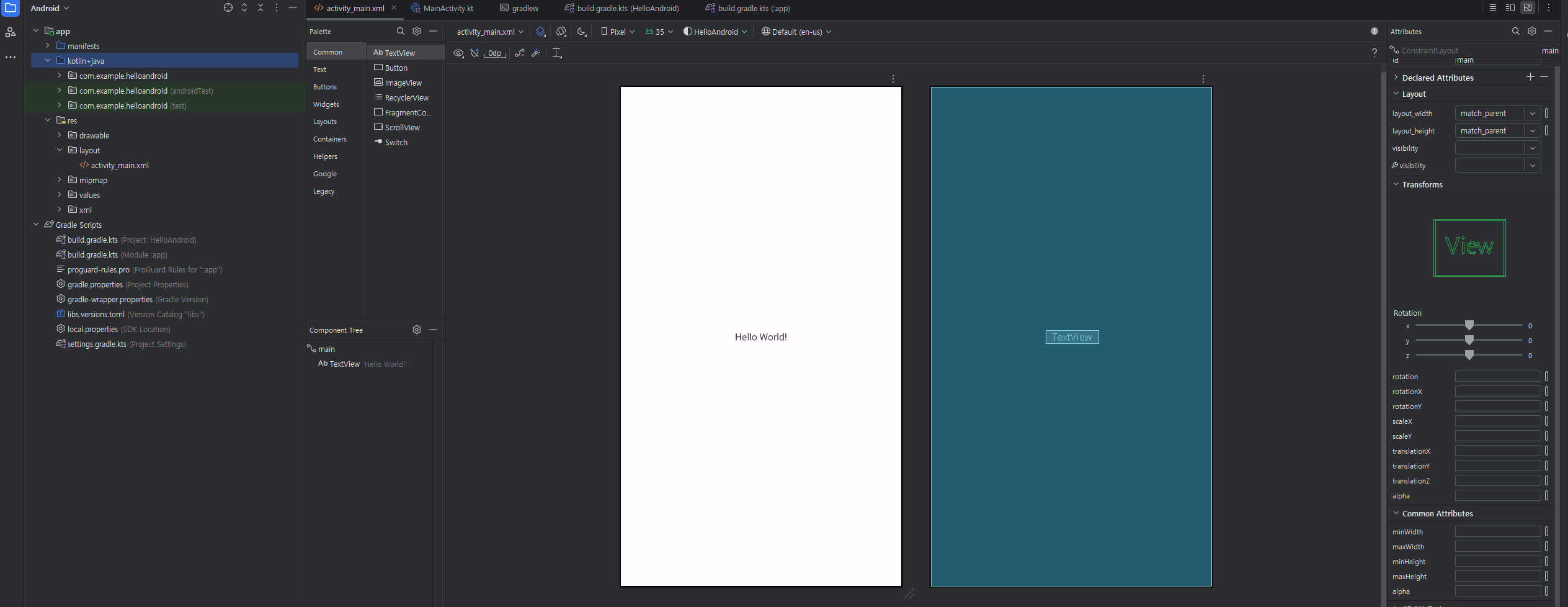This screenshot has width=1568, height=607.
Task: Open build.gradle.kts (HelloAndroid) tab
Action: click(621, 8)
